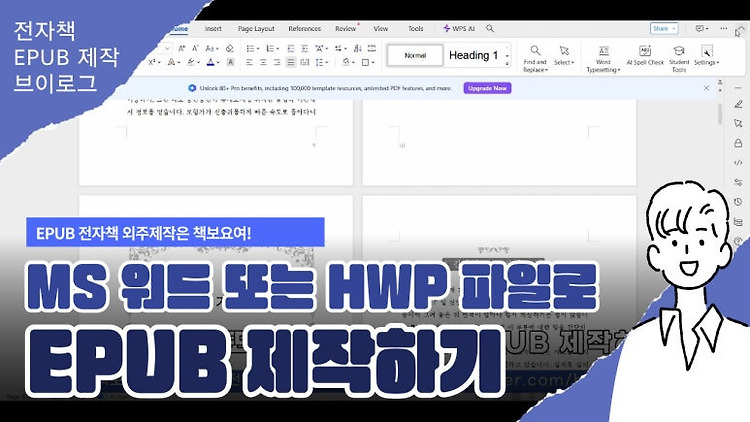This screenshot has height=422, width=750.
Task: Click the history clock icon in right sidebar
Action: click(x=738, y=202)
